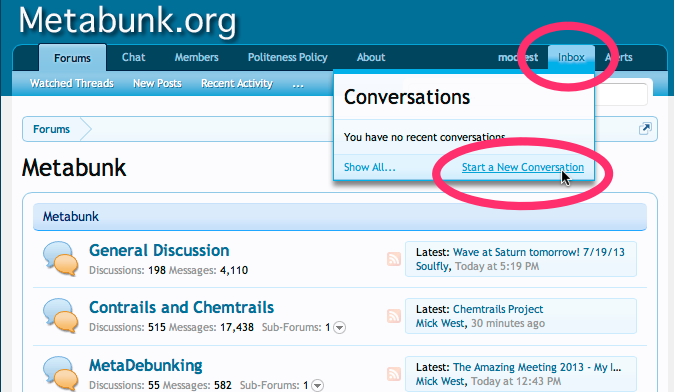Click the open quick navigation icon in breadcrumb bar
Viewport: 674px width, 392px height.
[x=645, y=128]
